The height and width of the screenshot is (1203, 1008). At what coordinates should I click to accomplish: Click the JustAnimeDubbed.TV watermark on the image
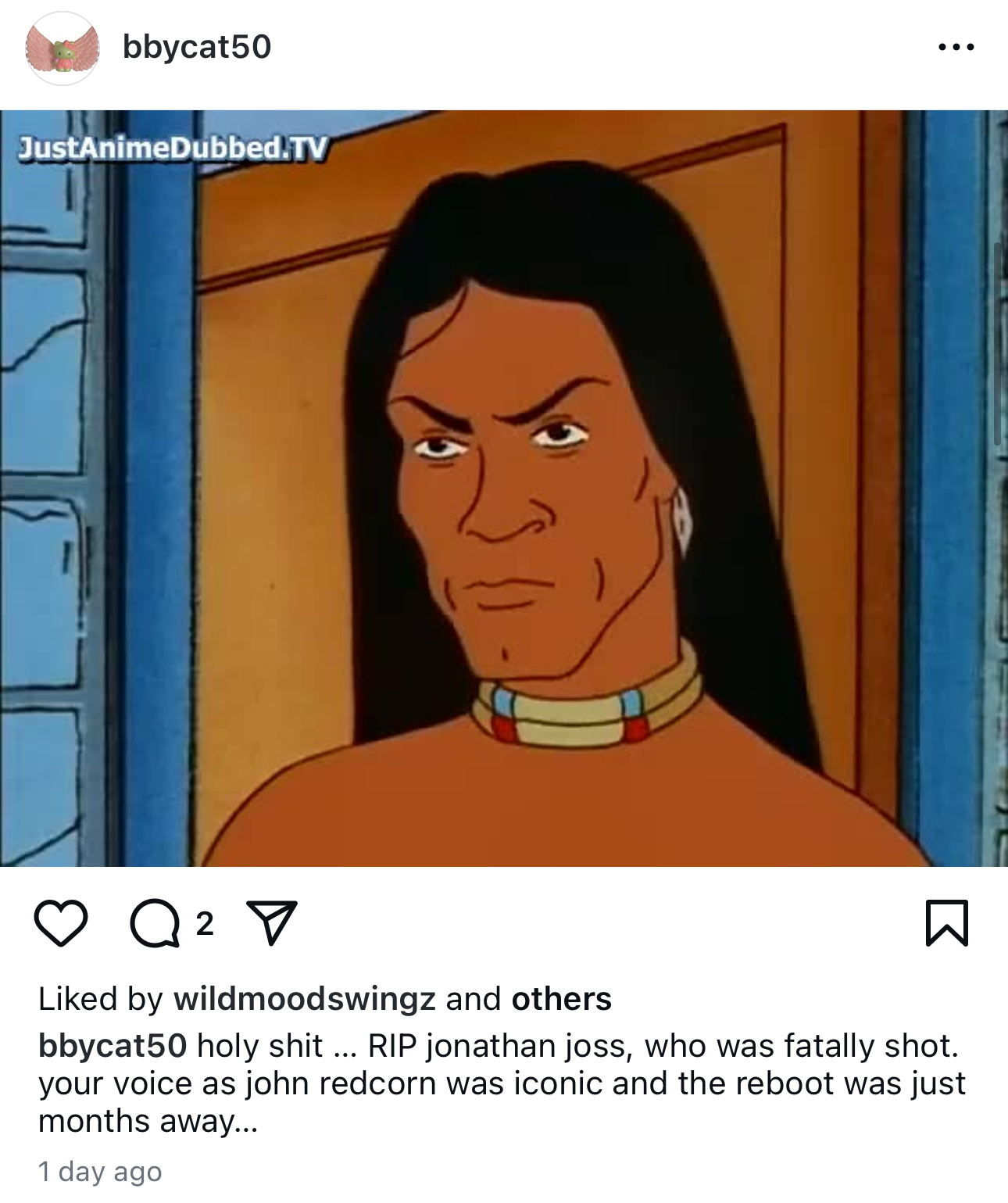[172, 148]
